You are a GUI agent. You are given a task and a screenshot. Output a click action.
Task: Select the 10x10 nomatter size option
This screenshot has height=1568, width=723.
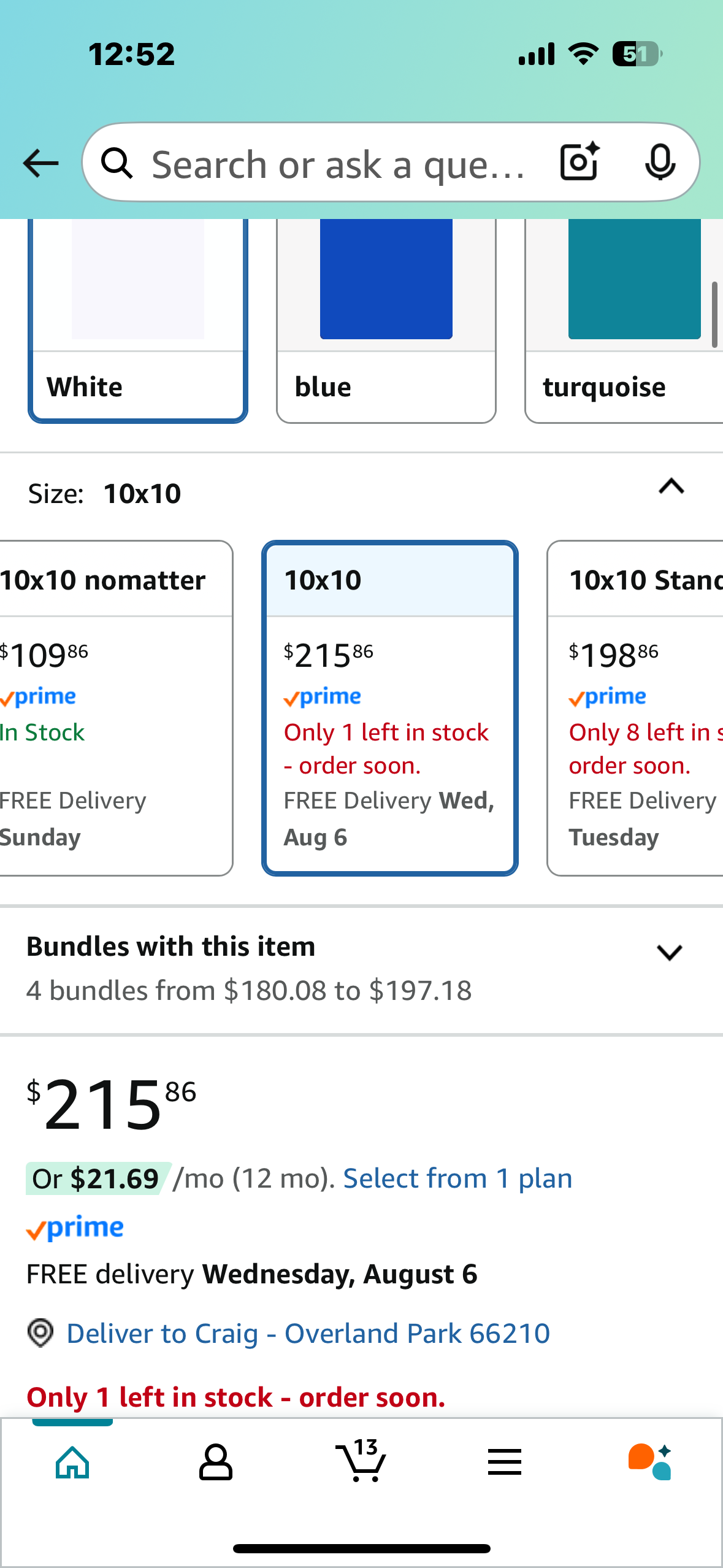tap(116, 708)
